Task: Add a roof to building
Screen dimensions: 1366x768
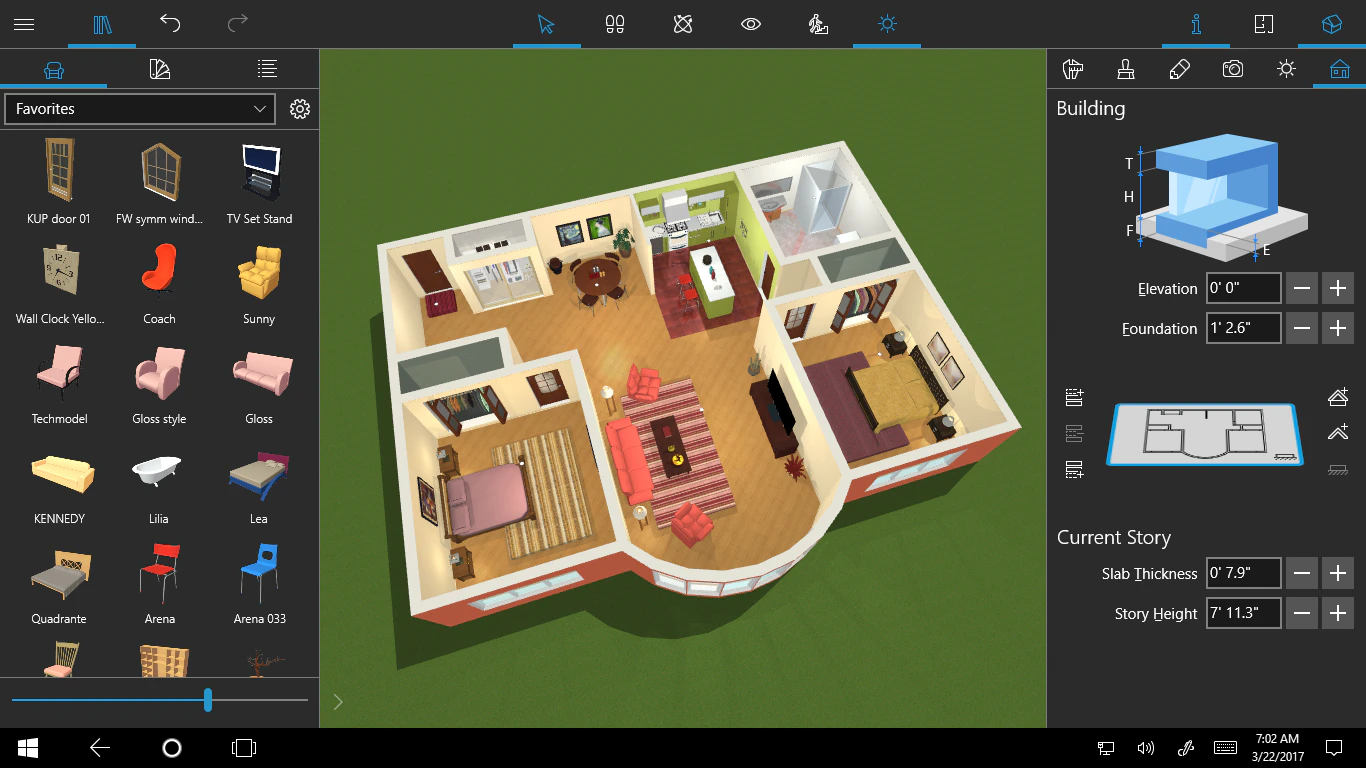Action: (x=1338, y=397)
